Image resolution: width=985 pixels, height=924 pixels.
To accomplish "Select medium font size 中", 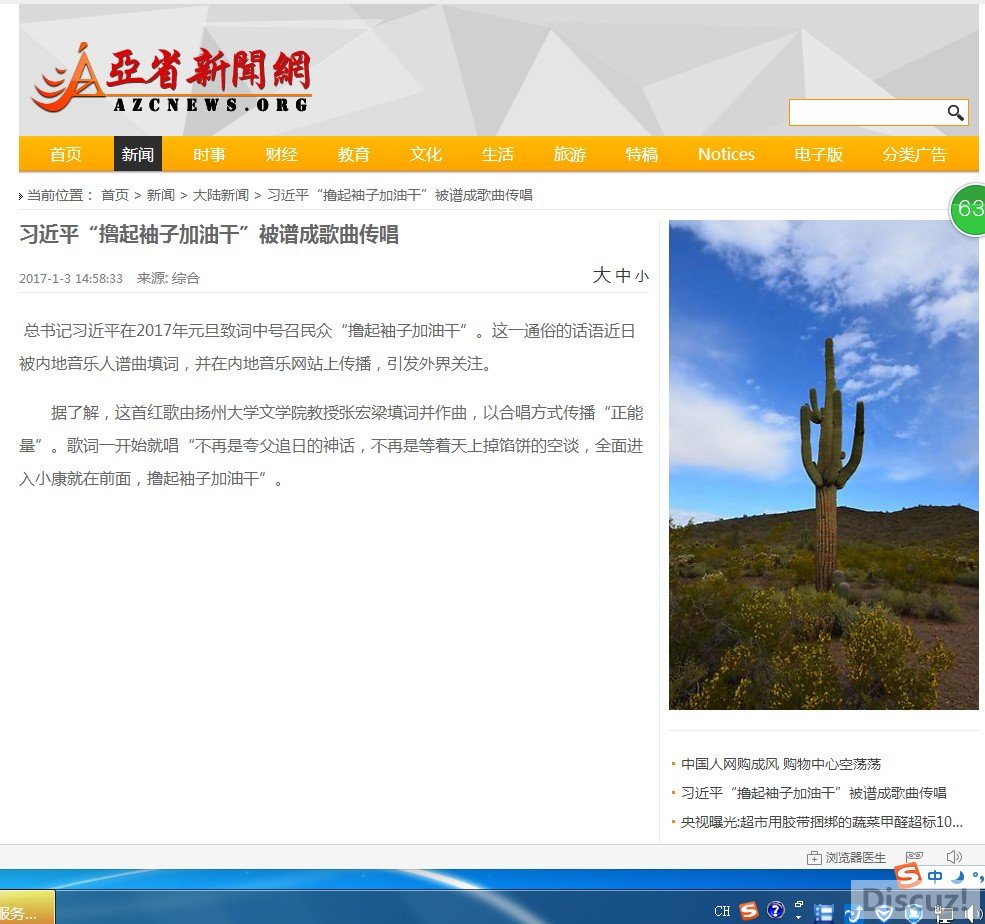I will click(623, 276).
